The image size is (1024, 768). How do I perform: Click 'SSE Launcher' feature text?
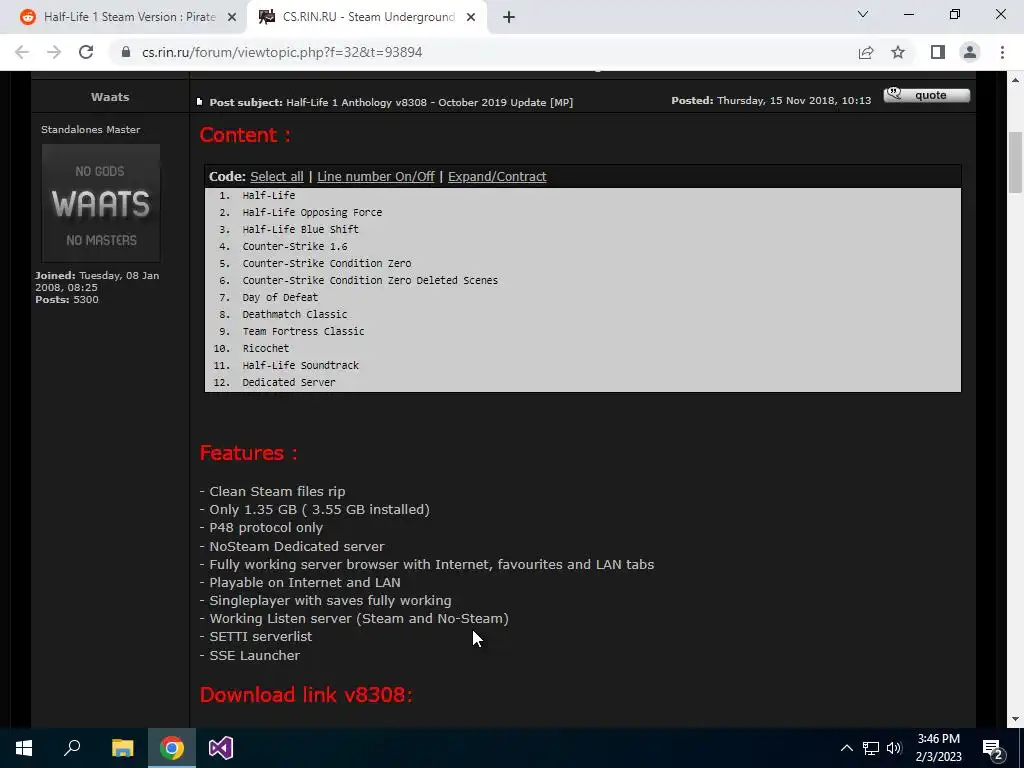point(255,655)
